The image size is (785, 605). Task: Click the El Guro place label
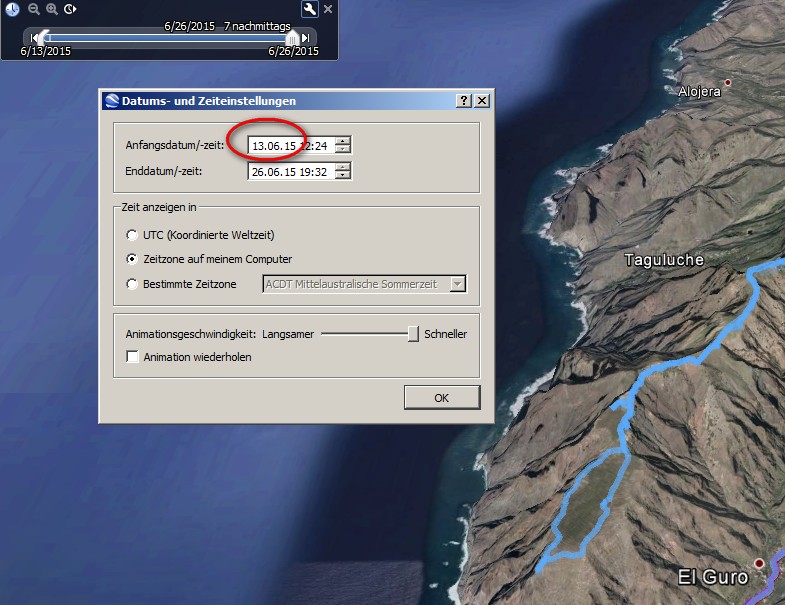tap(713, 577)
